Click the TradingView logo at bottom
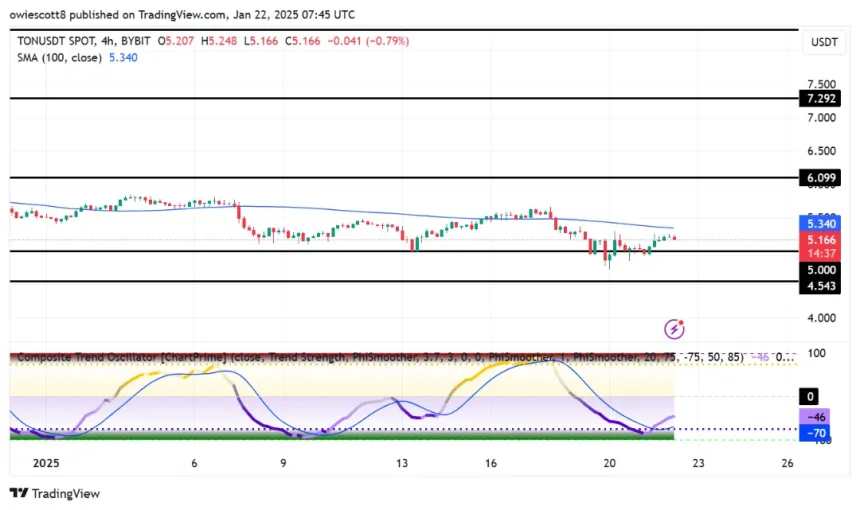 click(55, 494)
